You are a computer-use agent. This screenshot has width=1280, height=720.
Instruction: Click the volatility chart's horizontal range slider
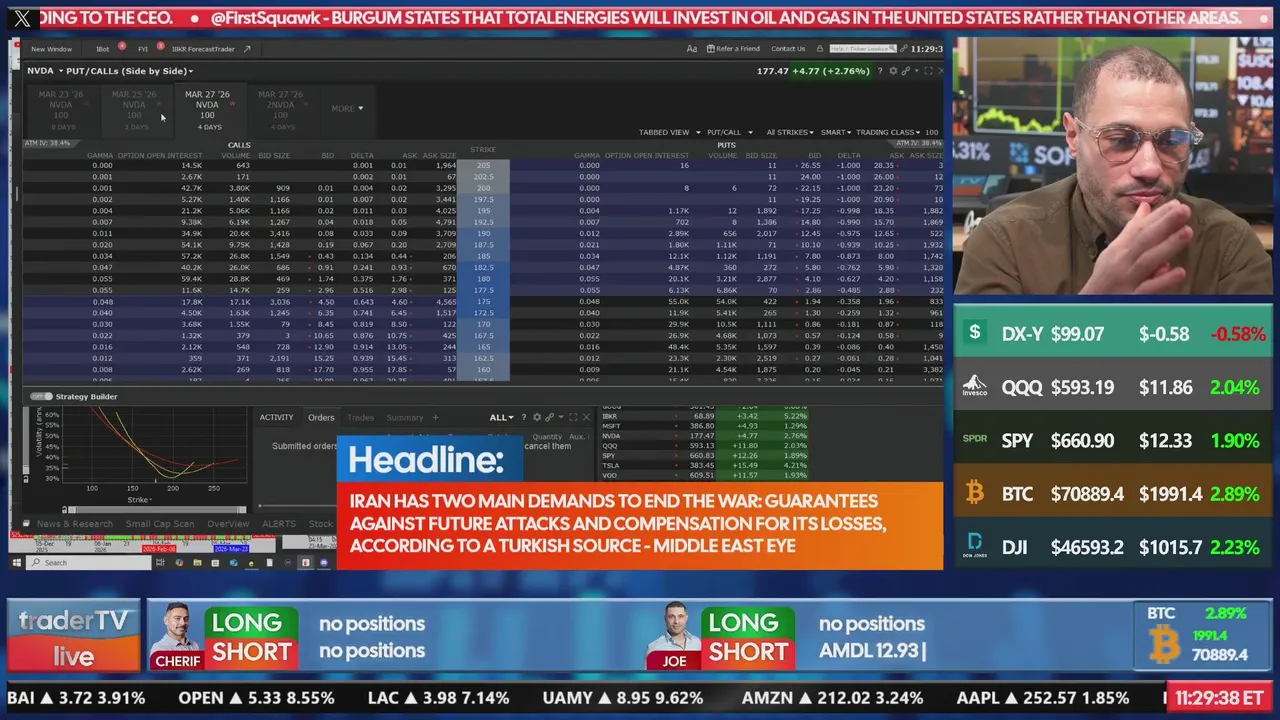155,510
